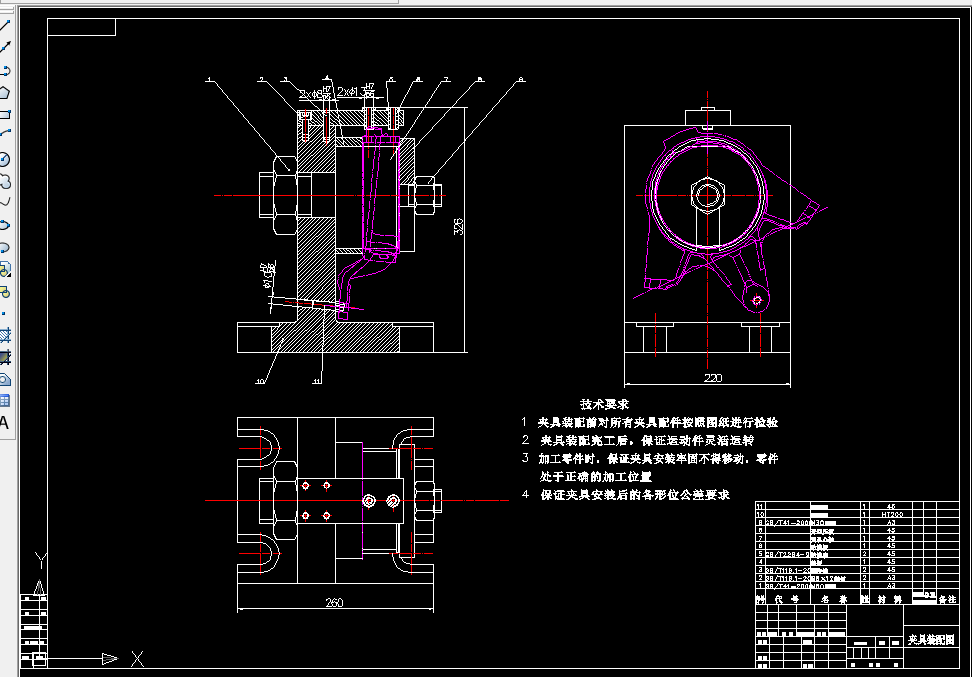Select the Spline tool
Viewport: 972px width, 677px height.
4,203
